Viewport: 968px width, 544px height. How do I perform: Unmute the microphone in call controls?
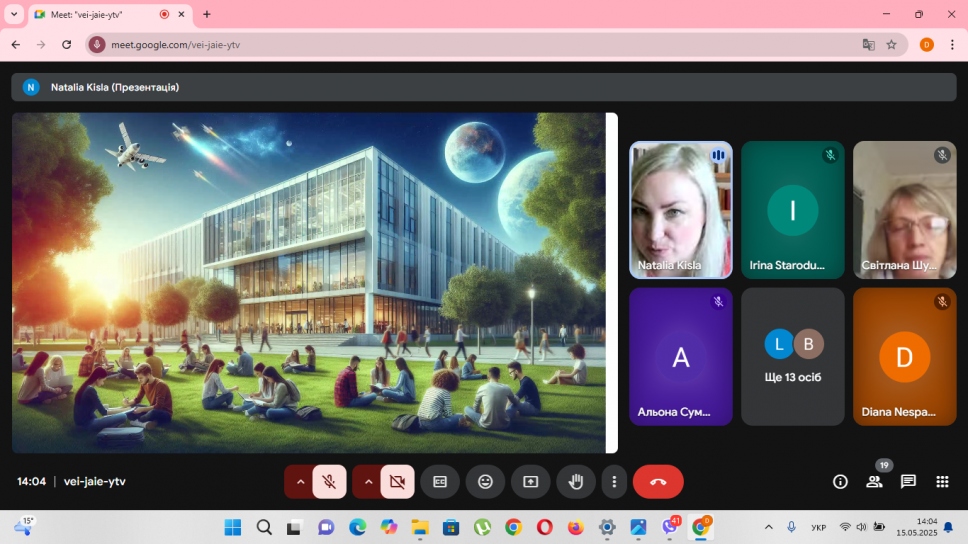point(329,482)
